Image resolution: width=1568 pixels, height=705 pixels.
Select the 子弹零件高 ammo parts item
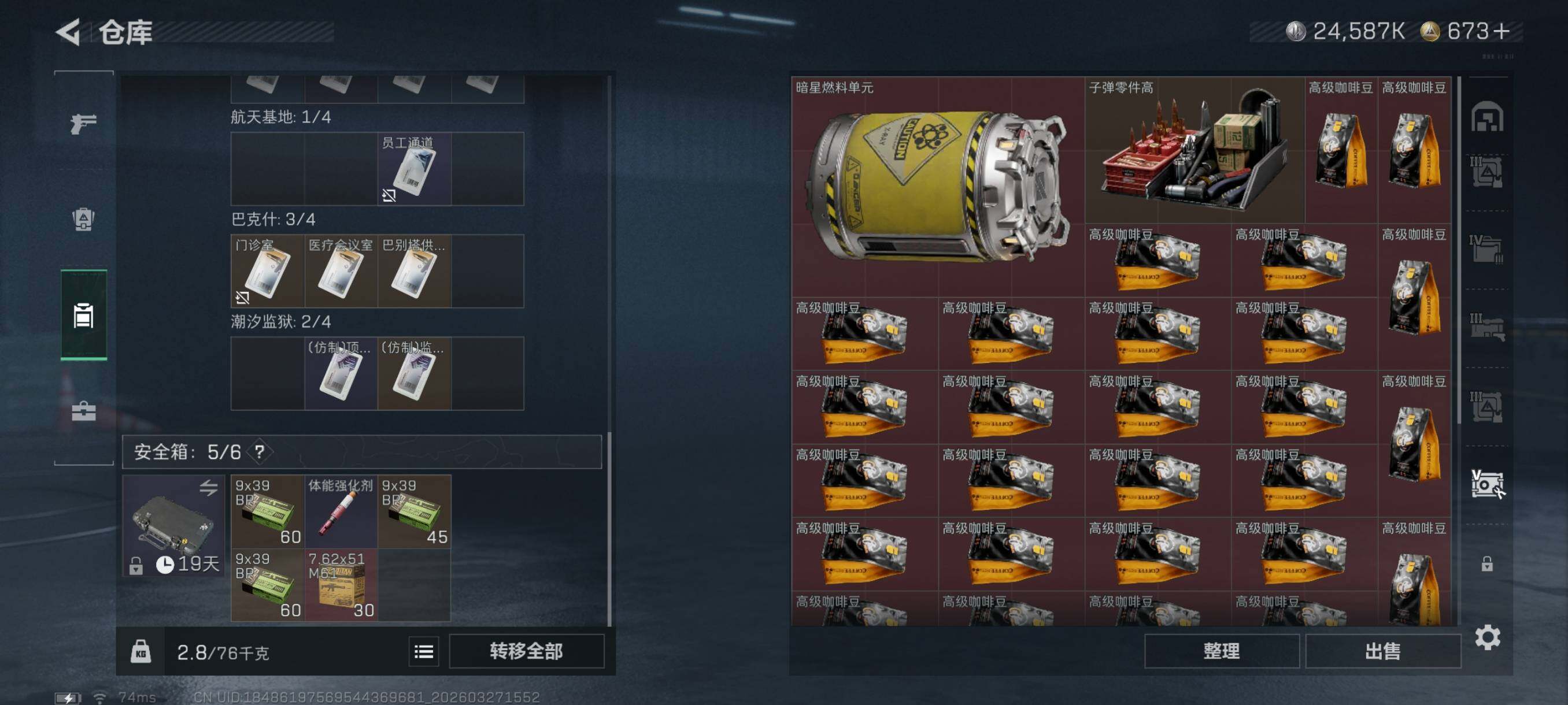coord(1195,150)
